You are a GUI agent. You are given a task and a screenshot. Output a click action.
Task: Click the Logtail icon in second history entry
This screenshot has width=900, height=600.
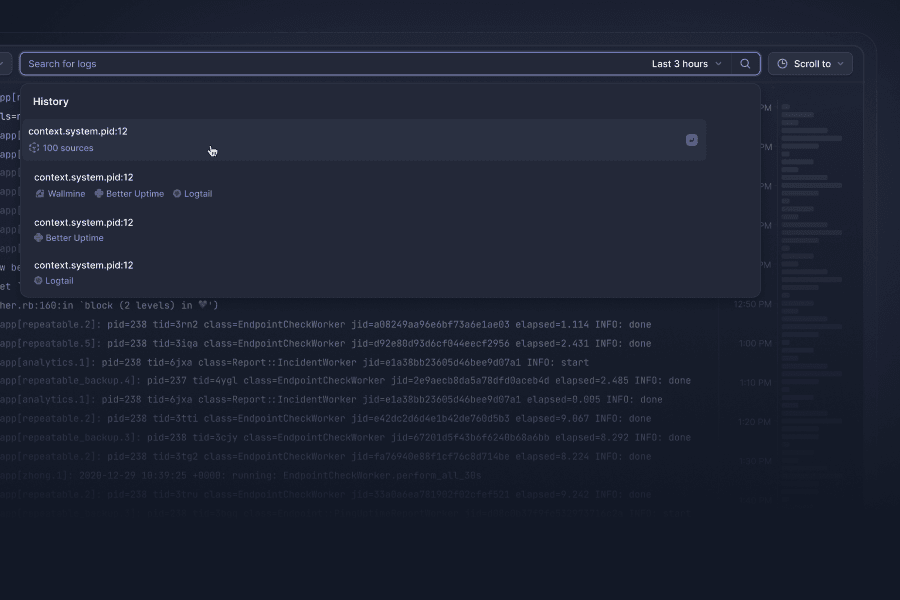point(177,194)
